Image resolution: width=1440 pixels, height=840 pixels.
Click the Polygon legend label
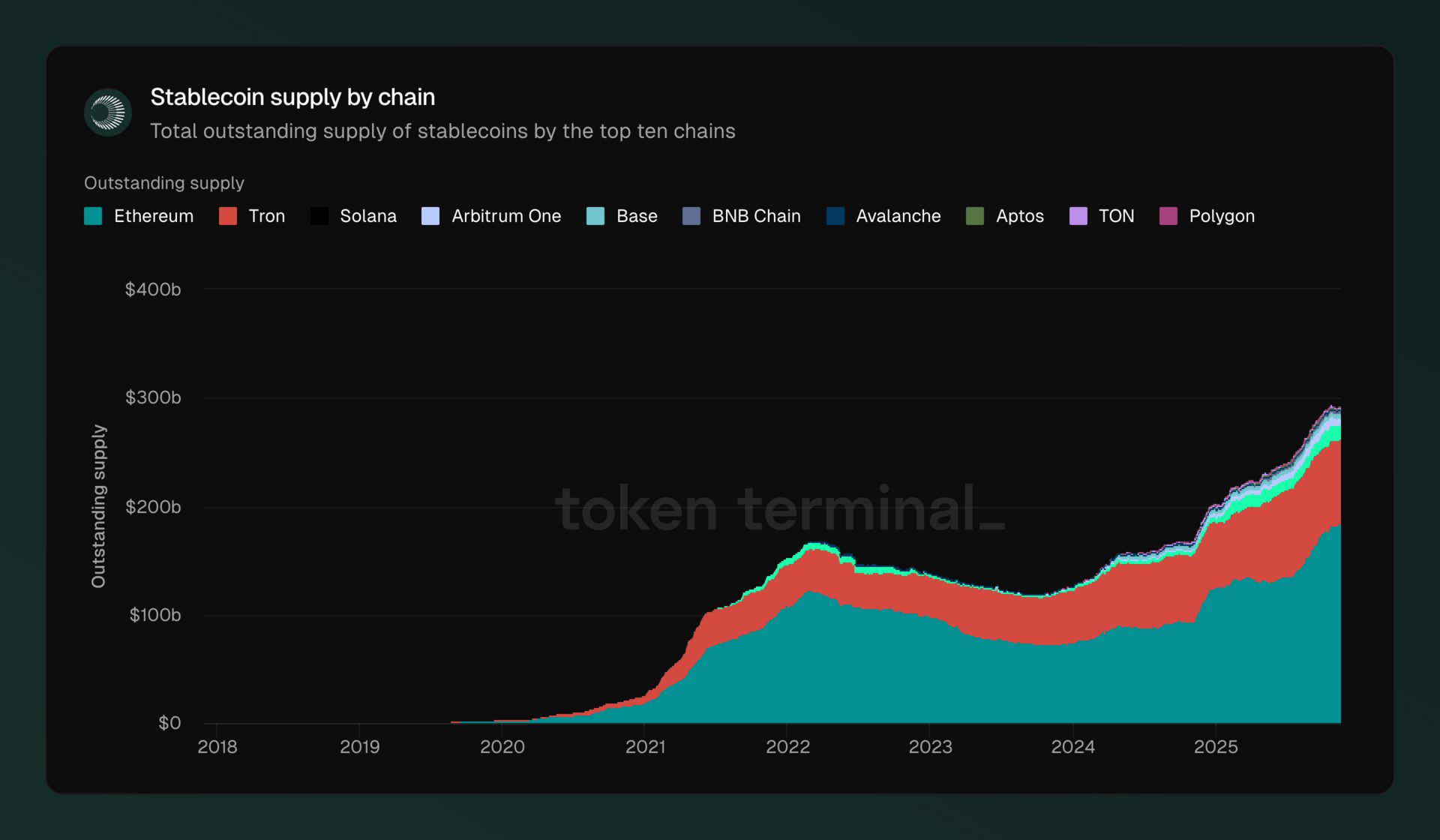point(1221,216)
